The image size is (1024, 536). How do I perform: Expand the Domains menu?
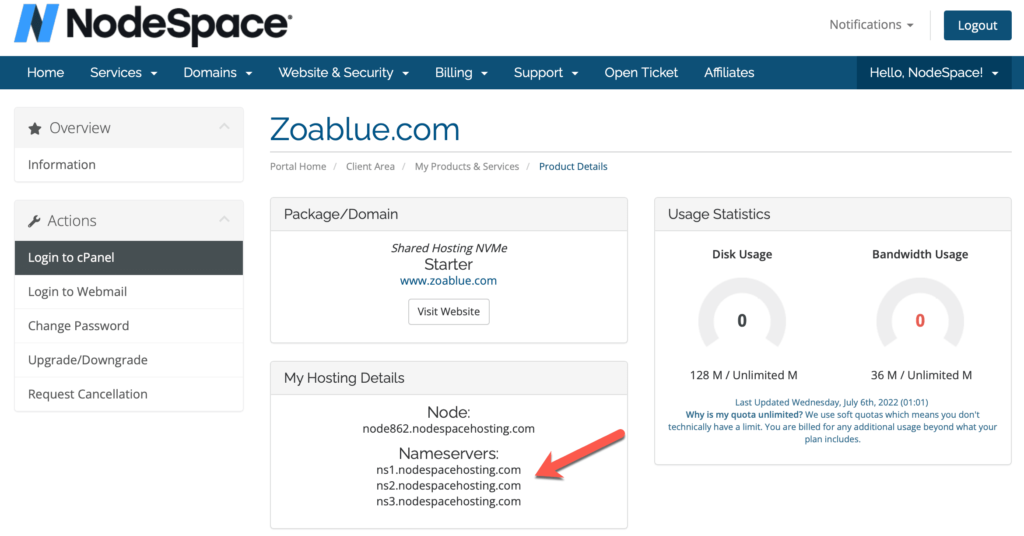[217, 72]
